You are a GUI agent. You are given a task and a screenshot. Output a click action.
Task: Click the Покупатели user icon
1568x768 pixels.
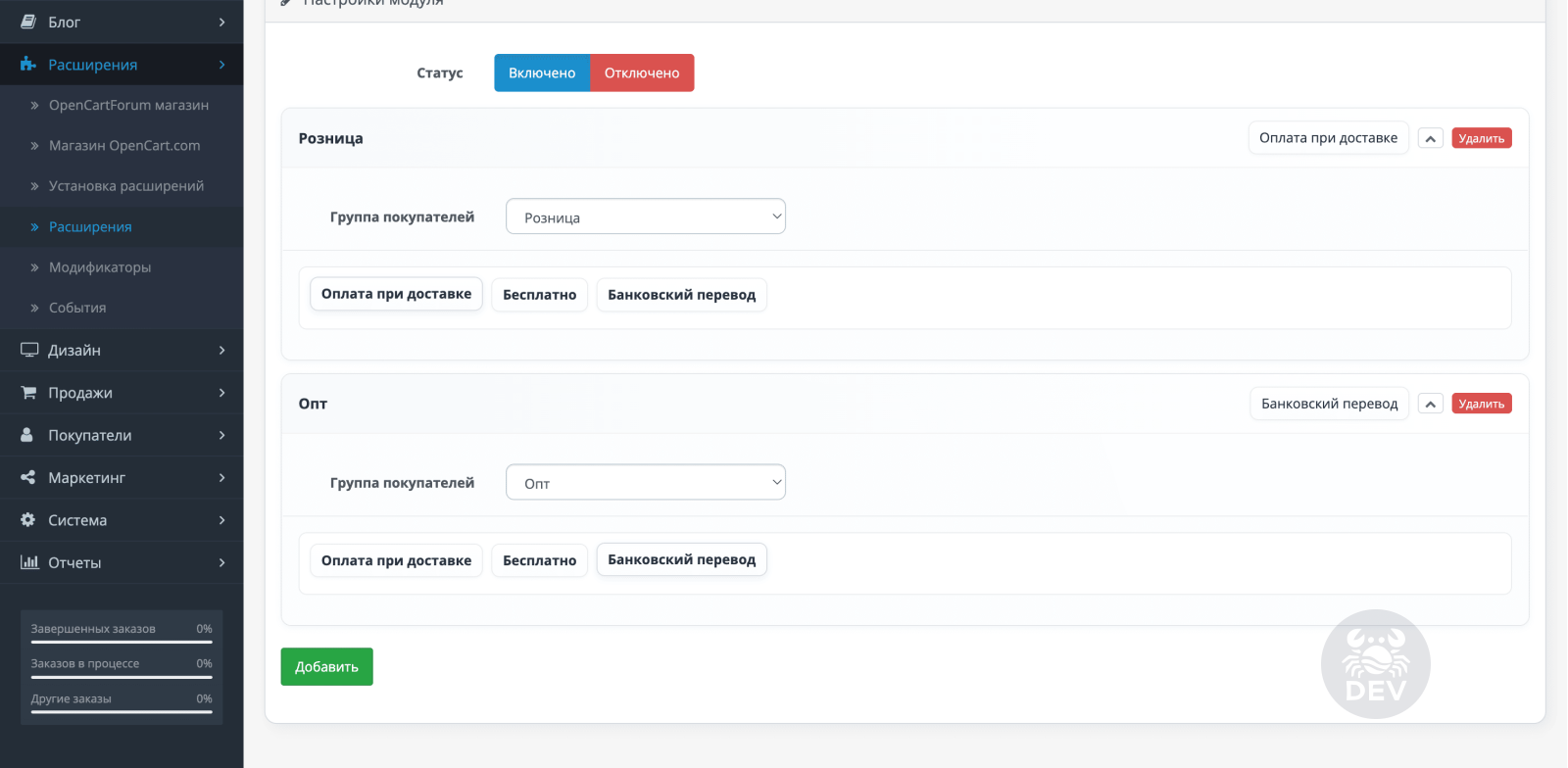[27, 435]
